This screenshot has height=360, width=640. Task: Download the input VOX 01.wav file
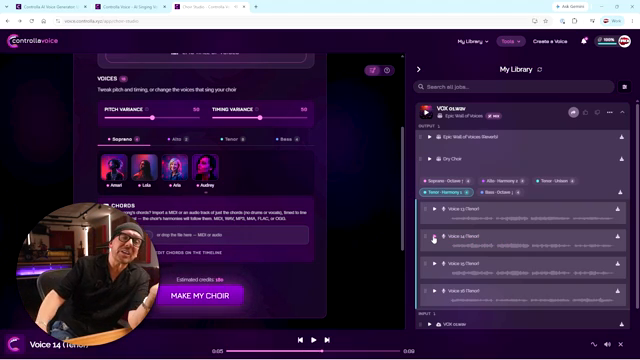pyautogui.click(x=621, y=324)
